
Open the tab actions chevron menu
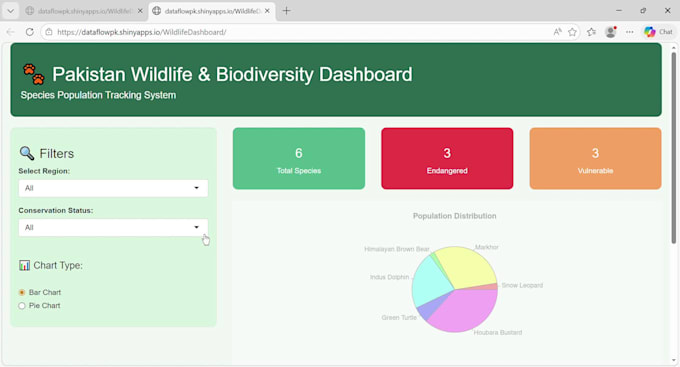tap(10, 11)
